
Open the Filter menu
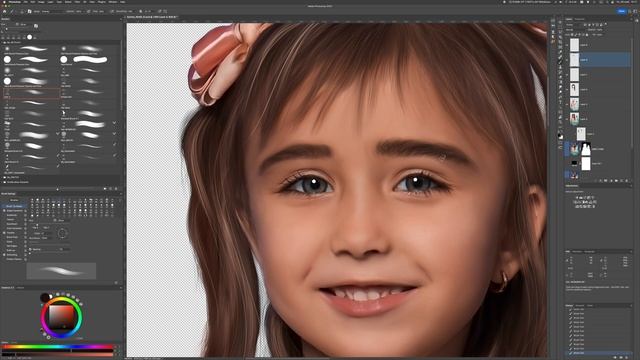(x=77, y=2)
